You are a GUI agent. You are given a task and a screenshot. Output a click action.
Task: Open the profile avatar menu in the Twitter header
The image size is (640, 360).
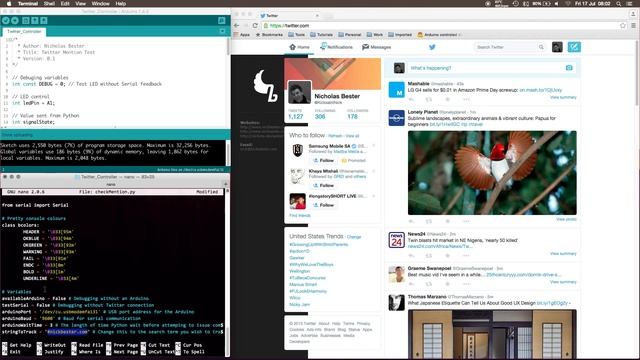(x=557, y=47)
